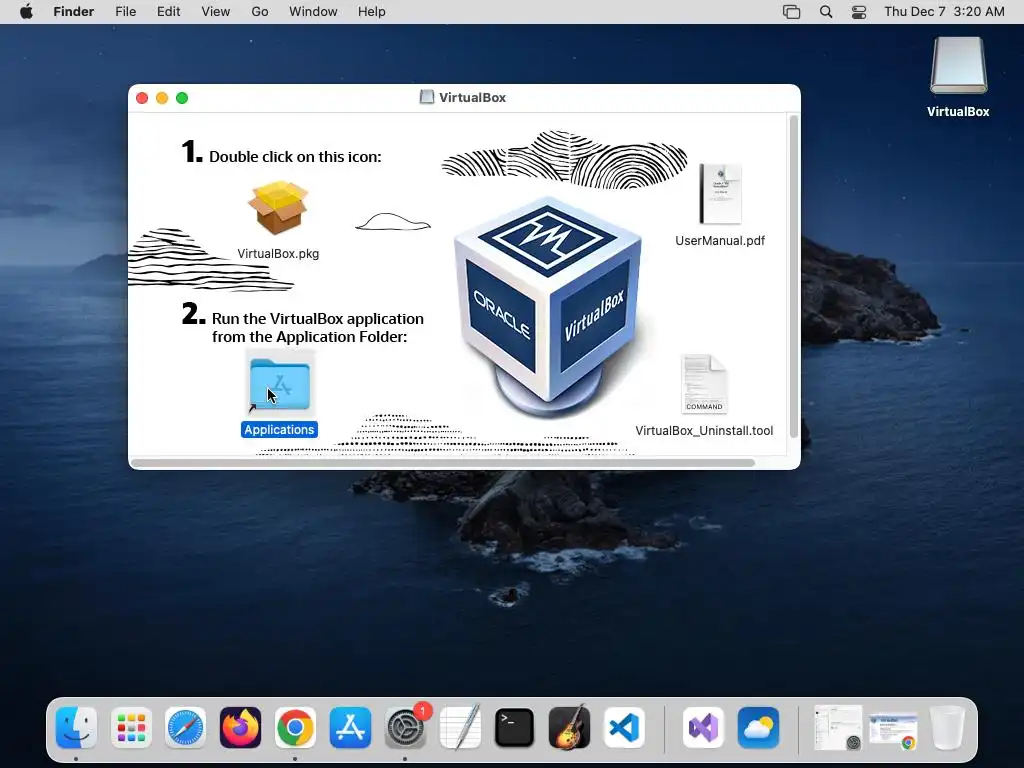The image size is (1024, 768).
Task: Open Control Center in the menu bar
Action: [x=859, y=12]
